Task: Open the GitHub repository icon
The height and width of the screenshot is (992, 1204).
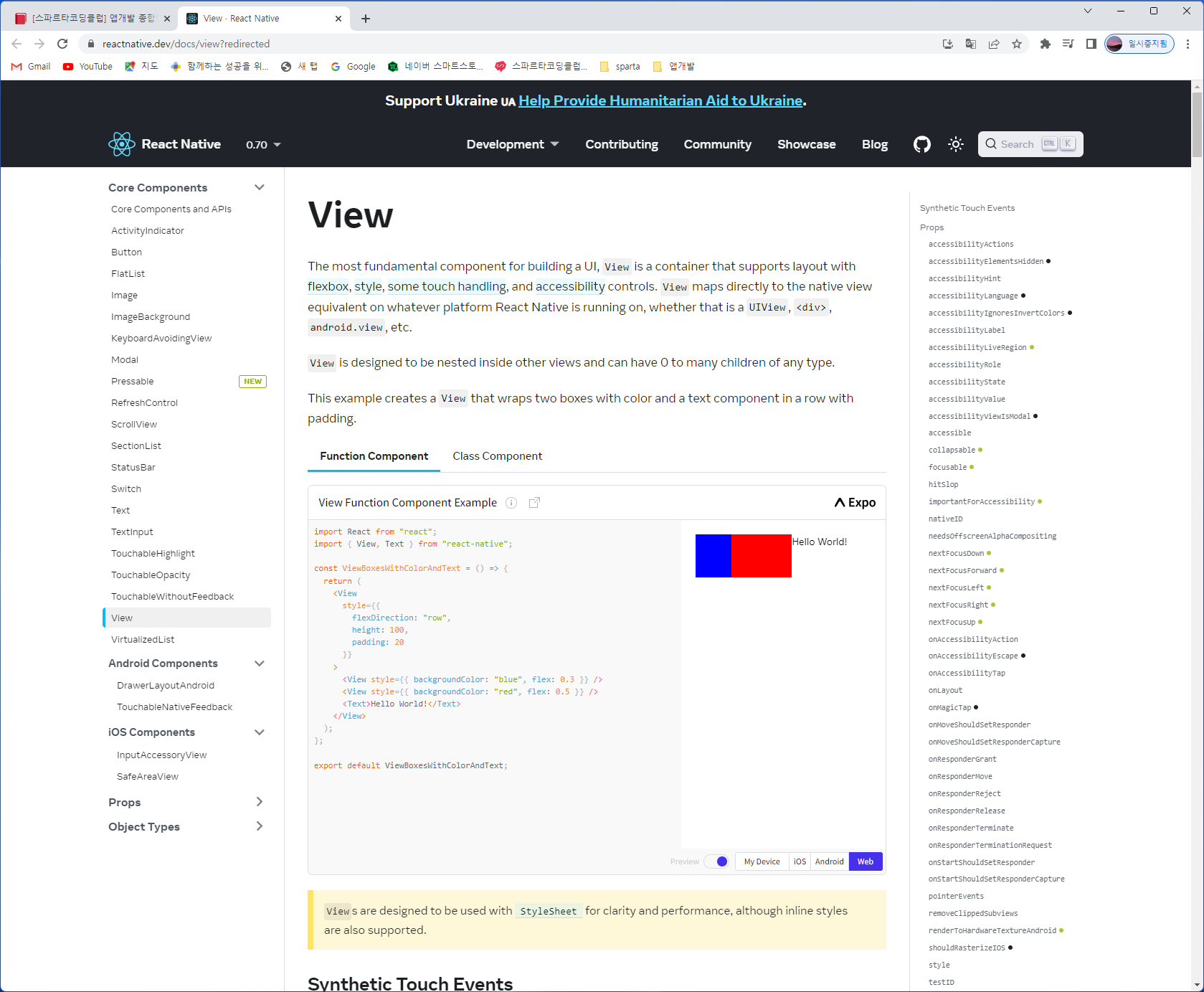Action: [921, 144]
